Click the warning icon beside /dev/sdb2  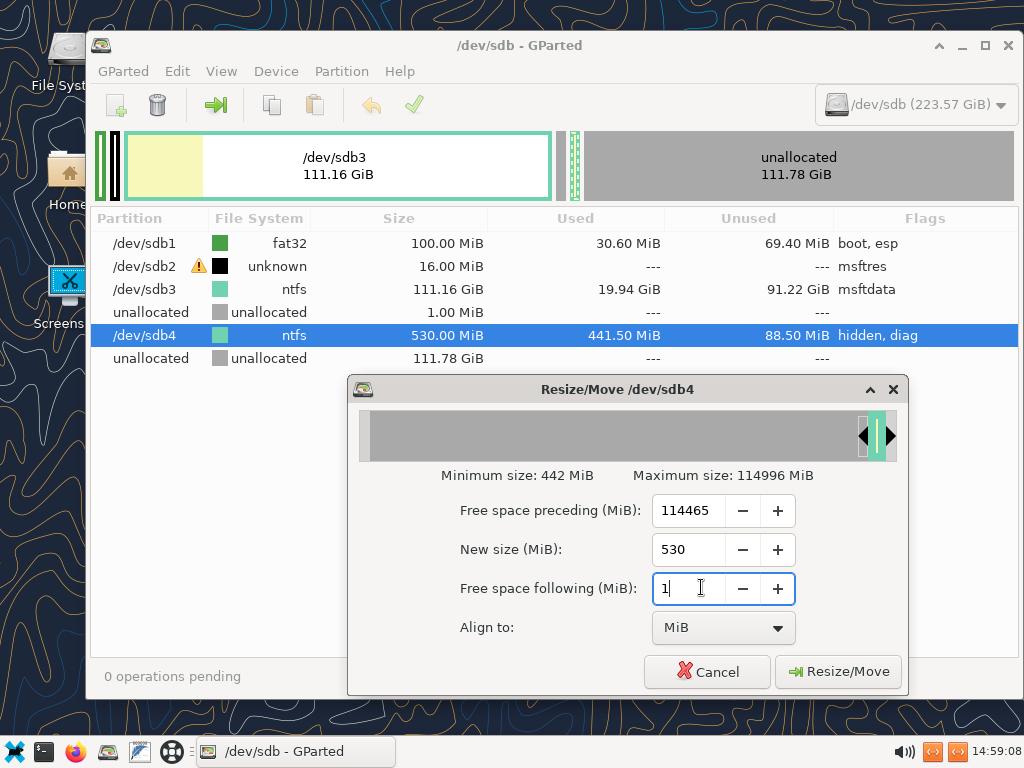pos(198,266)
